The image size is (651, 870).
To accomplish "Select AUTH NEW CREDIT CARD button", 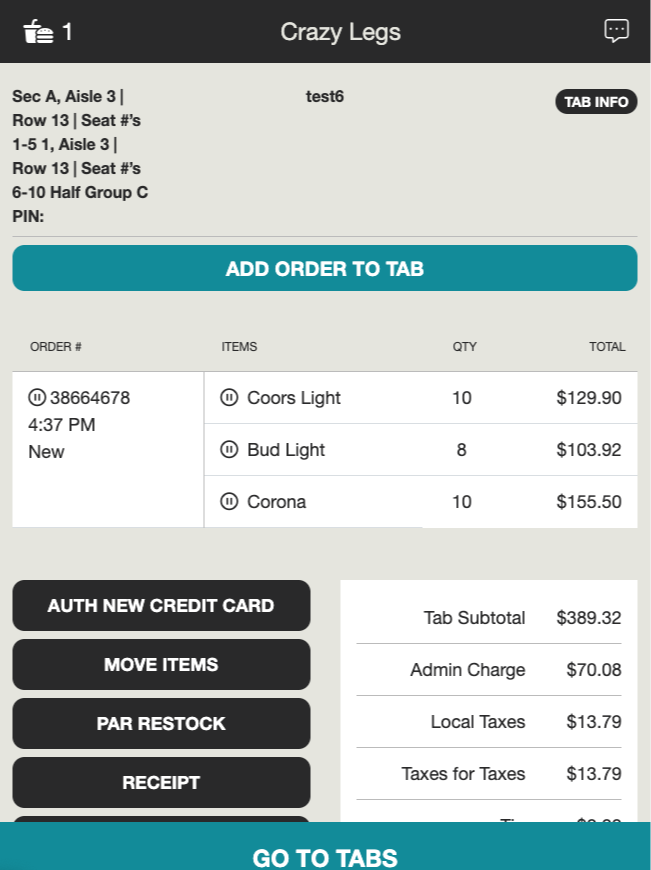I will 161,605.
